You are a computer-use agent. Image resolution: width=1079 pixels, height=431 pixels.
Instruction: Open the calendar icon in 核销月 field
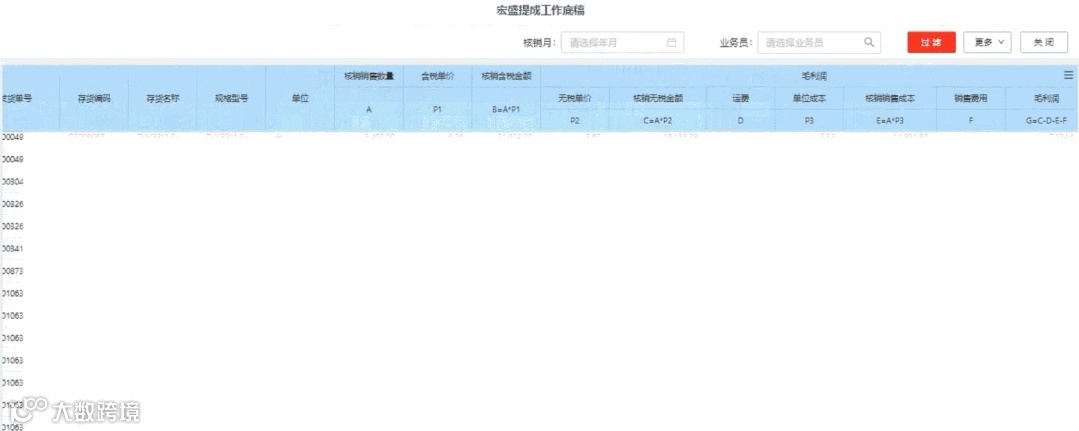pos(671,42)
